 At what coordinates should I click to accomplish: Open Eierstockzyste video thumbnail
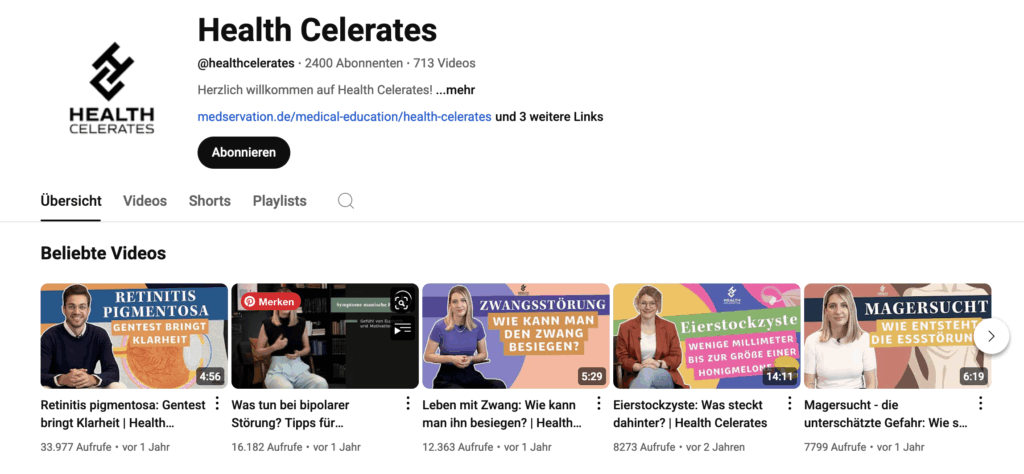click(706, 336)
